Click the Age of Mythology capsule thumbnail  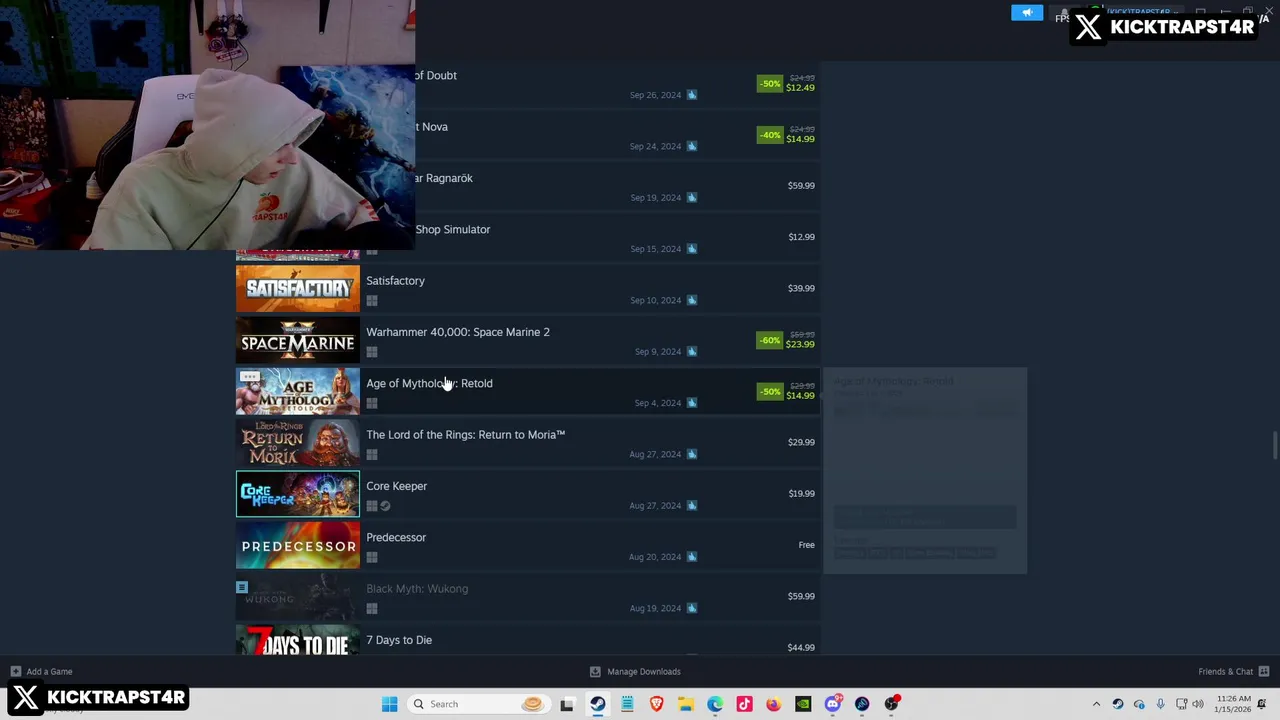[x=298, y=391]
